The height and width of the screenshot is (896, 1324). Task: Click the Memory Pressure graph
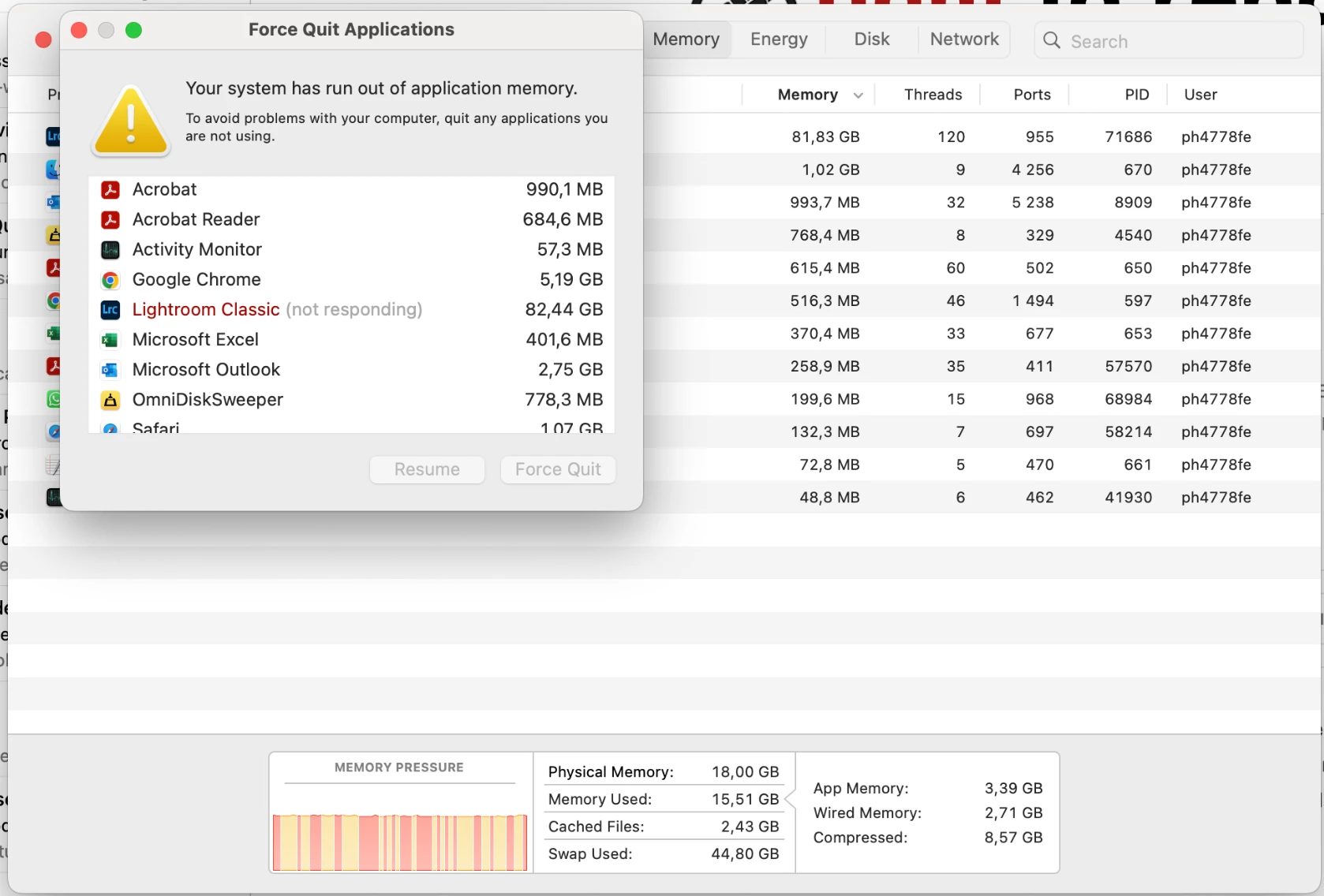pyautogui.click(x=399, y=842)
